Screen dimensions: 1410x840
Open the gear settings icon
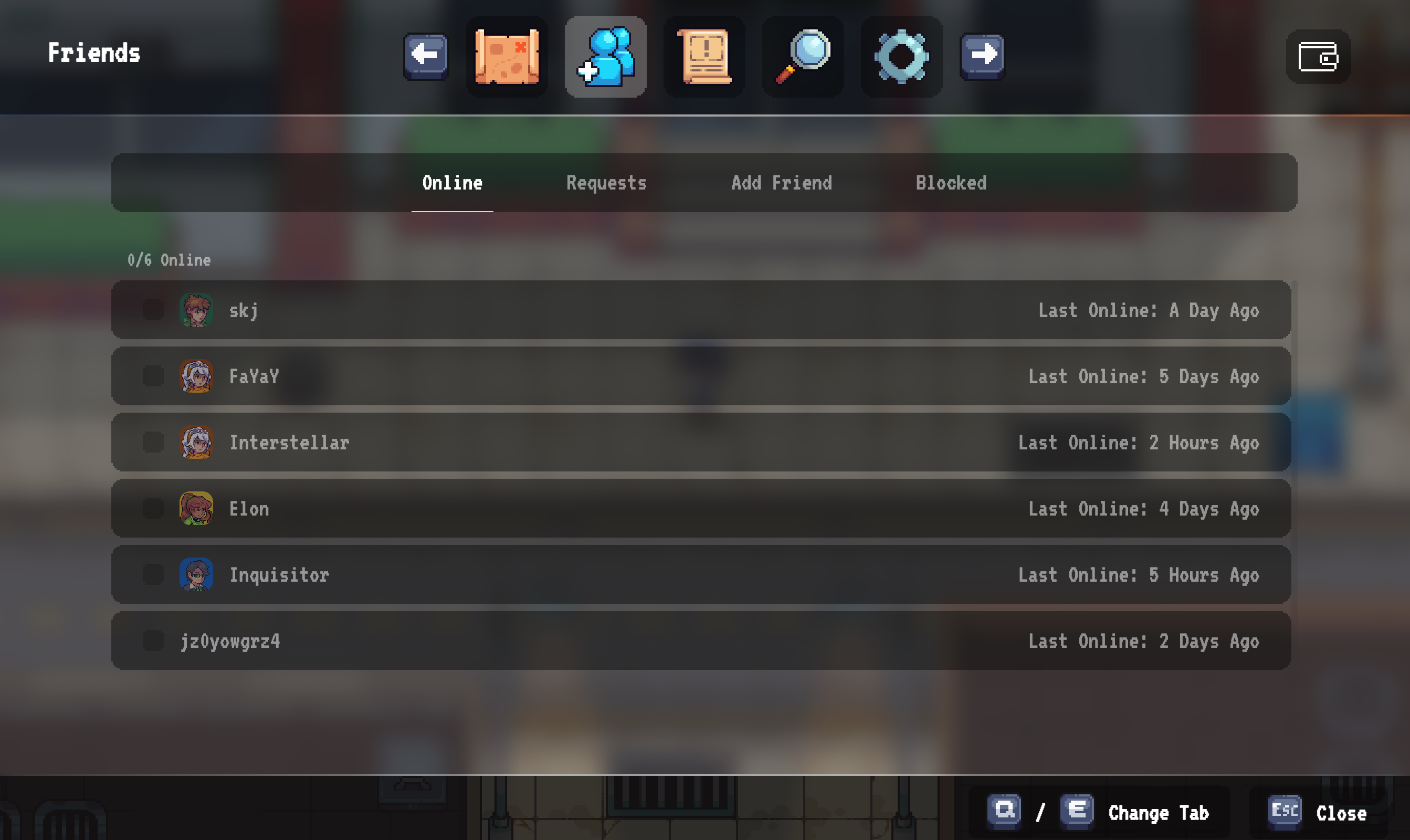tap(901, 57)
